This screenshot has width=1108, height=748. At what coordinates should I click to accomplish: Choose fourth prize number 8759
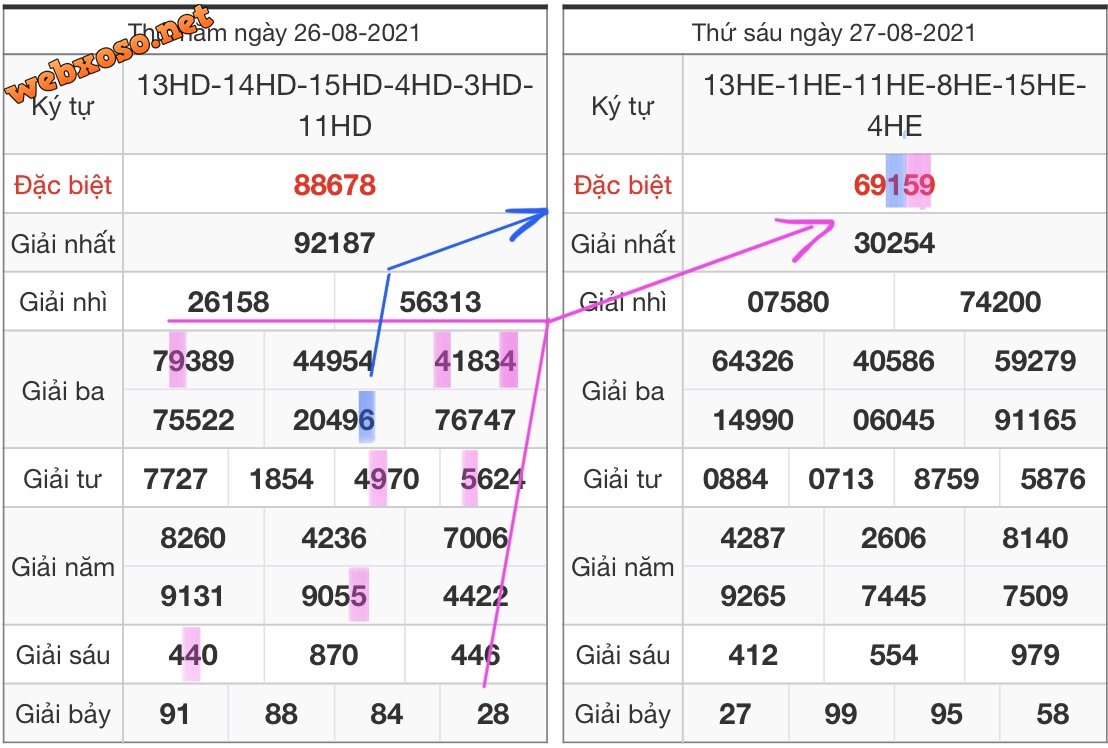point(946,479)
